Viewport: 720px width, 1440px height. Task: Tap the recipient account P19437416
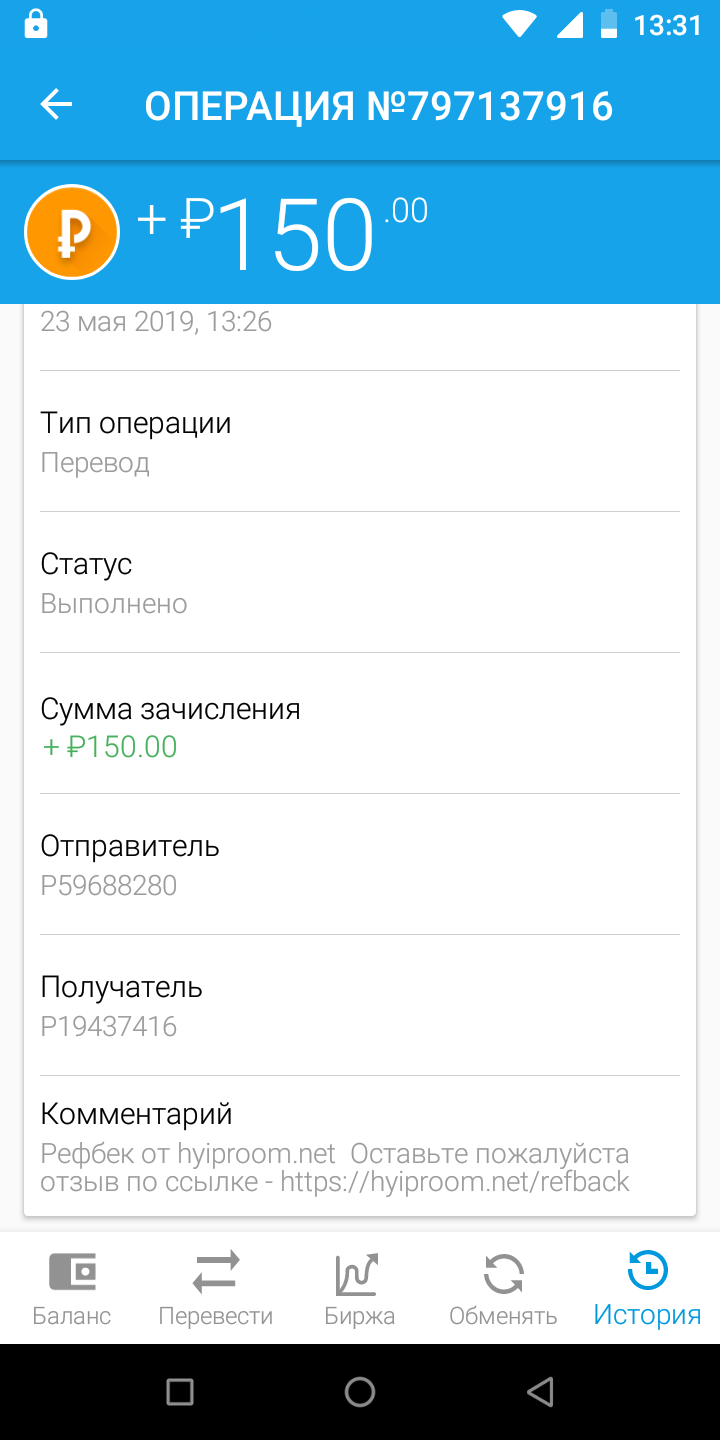pos(109,1026)
